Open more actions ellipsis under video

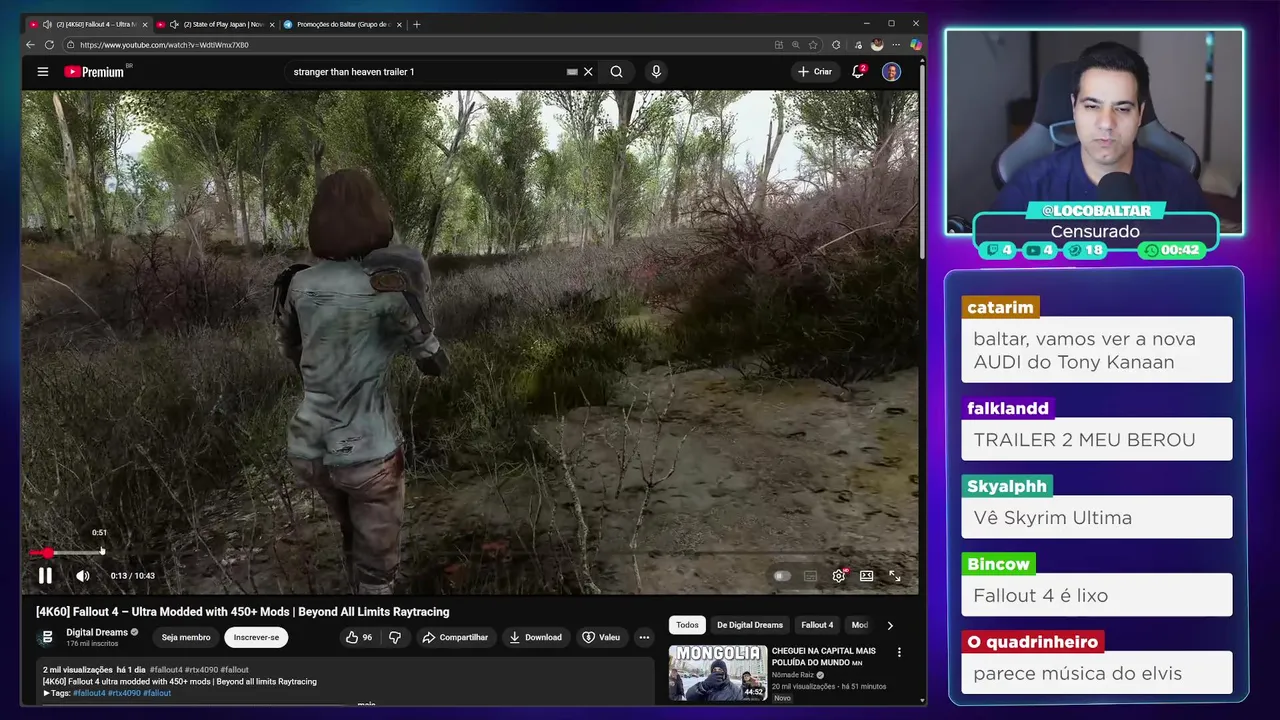(x=644, y=637)
